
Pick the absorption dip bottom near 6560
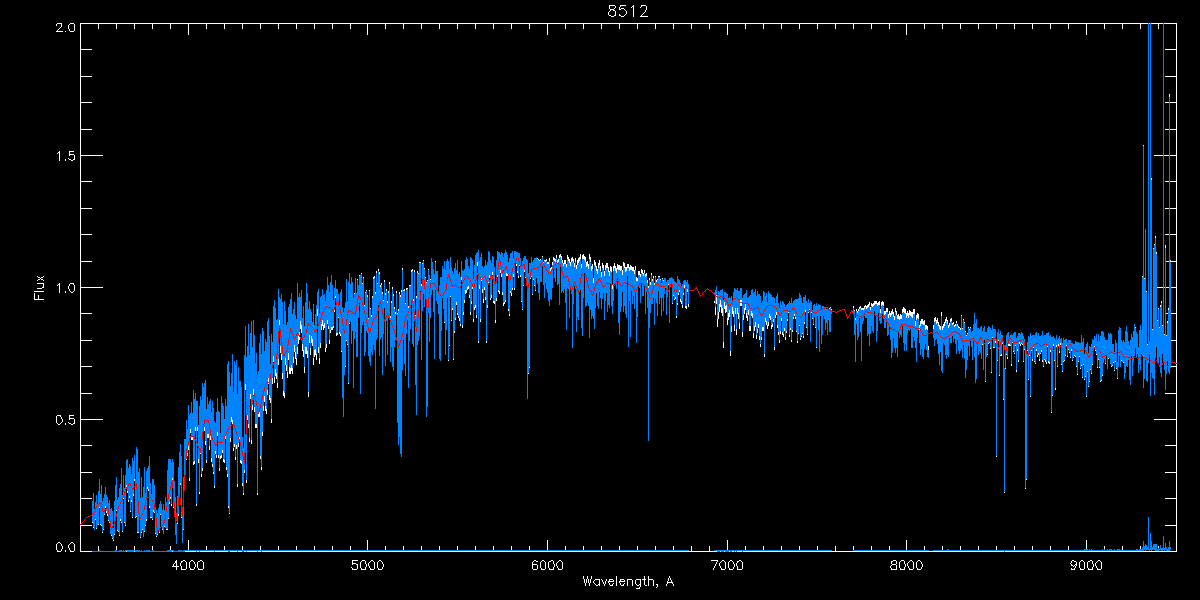(648, 438)
